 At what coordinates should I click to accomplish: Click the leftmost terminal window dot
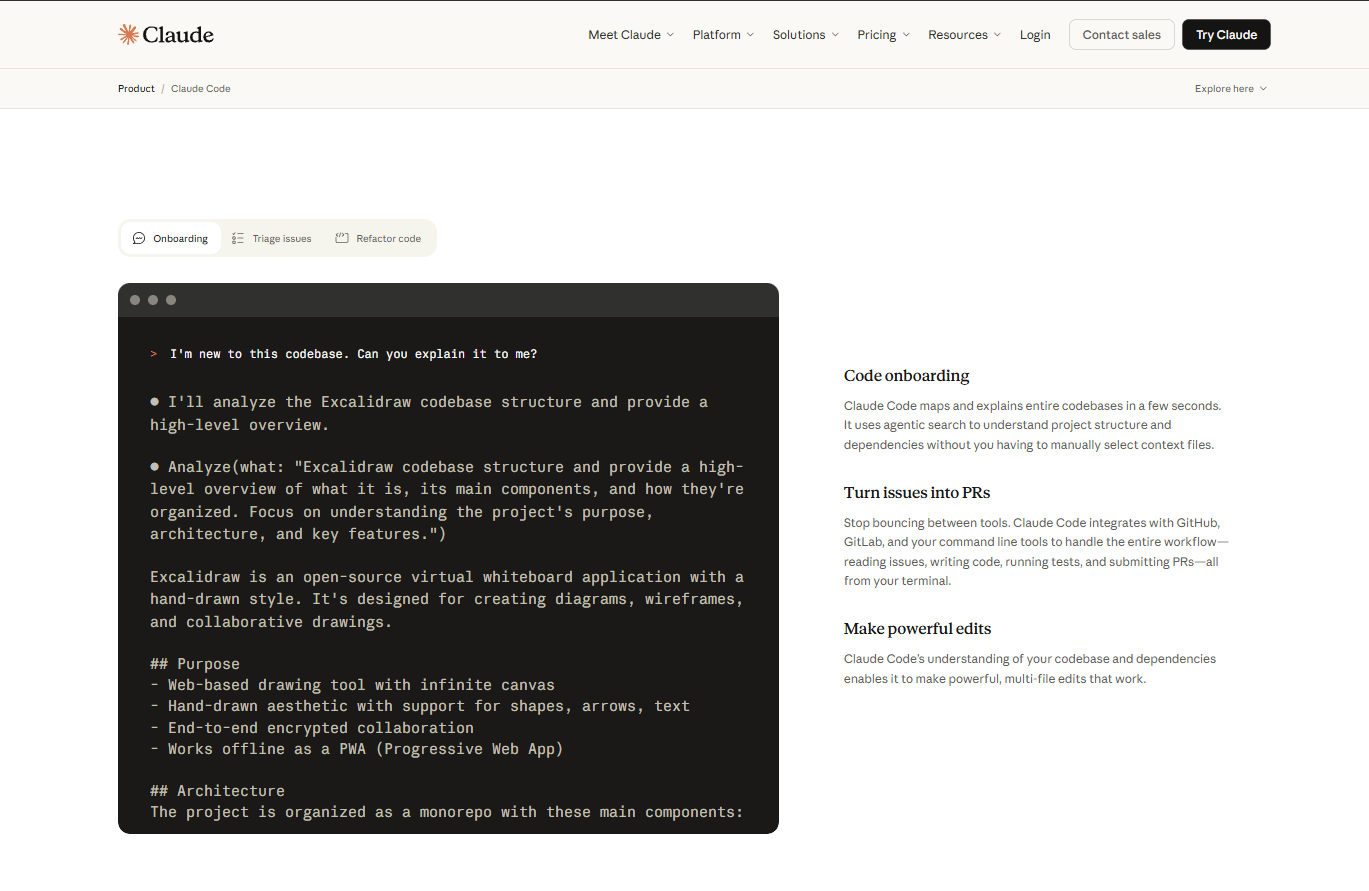click(135, 299)
